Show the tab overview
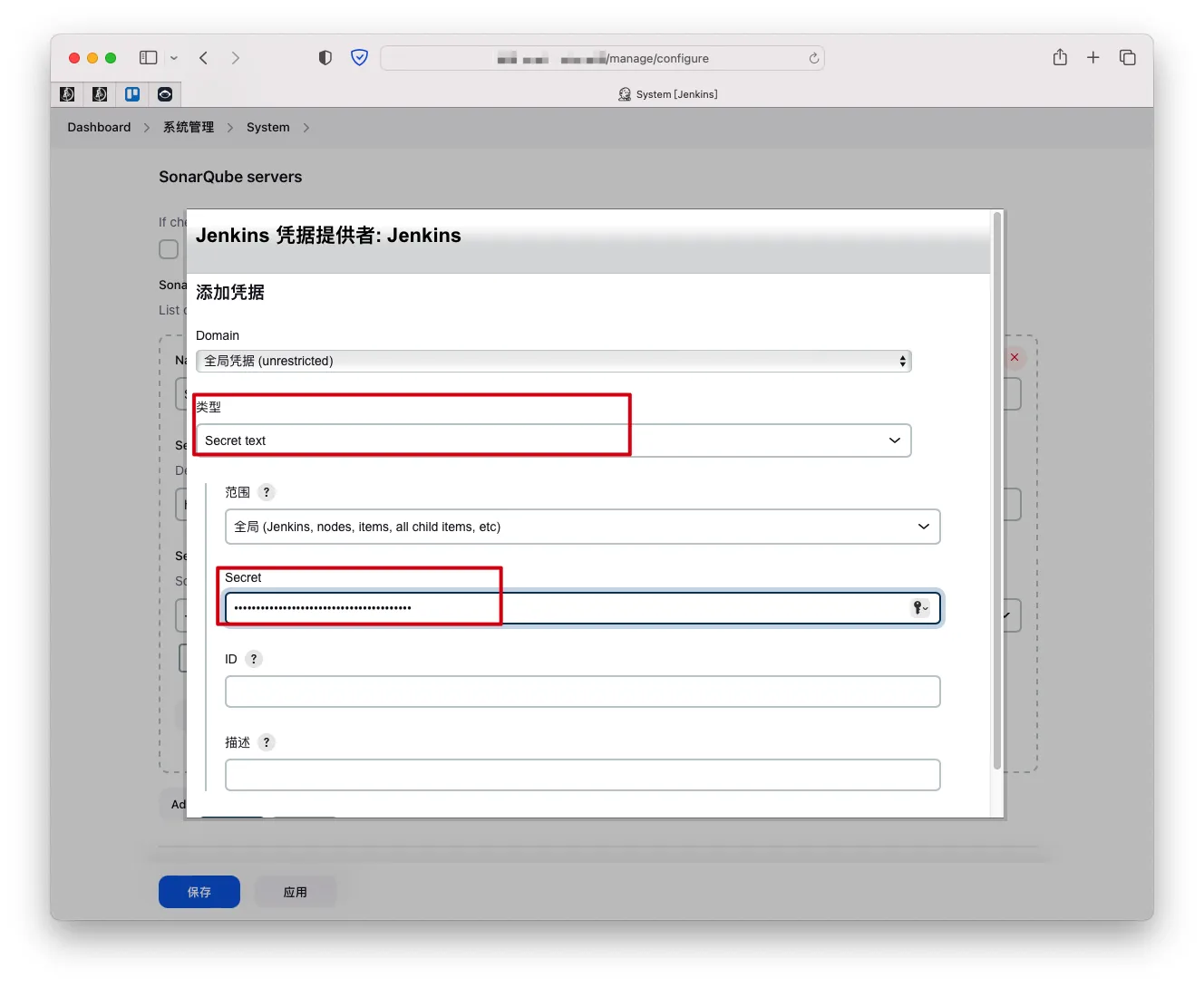This screenshot has width=1204, height=987. [1128, 58]
